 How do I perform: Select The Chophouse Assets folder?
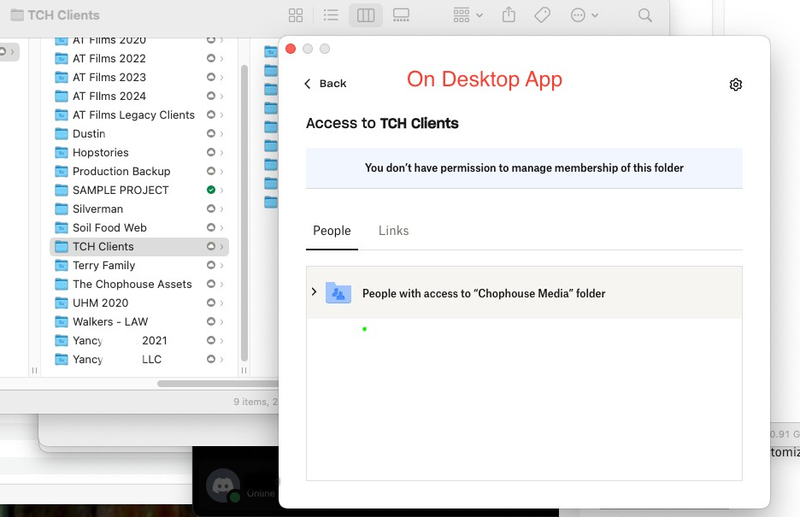[131, 284]
